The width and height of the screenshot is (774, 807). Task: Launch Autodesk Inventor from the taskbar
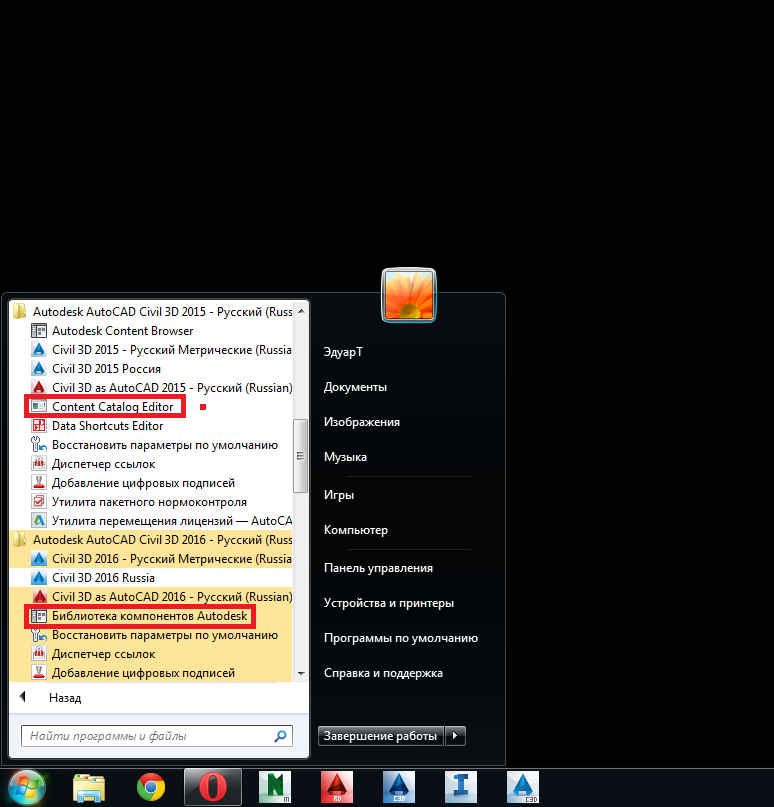[461, 787]
